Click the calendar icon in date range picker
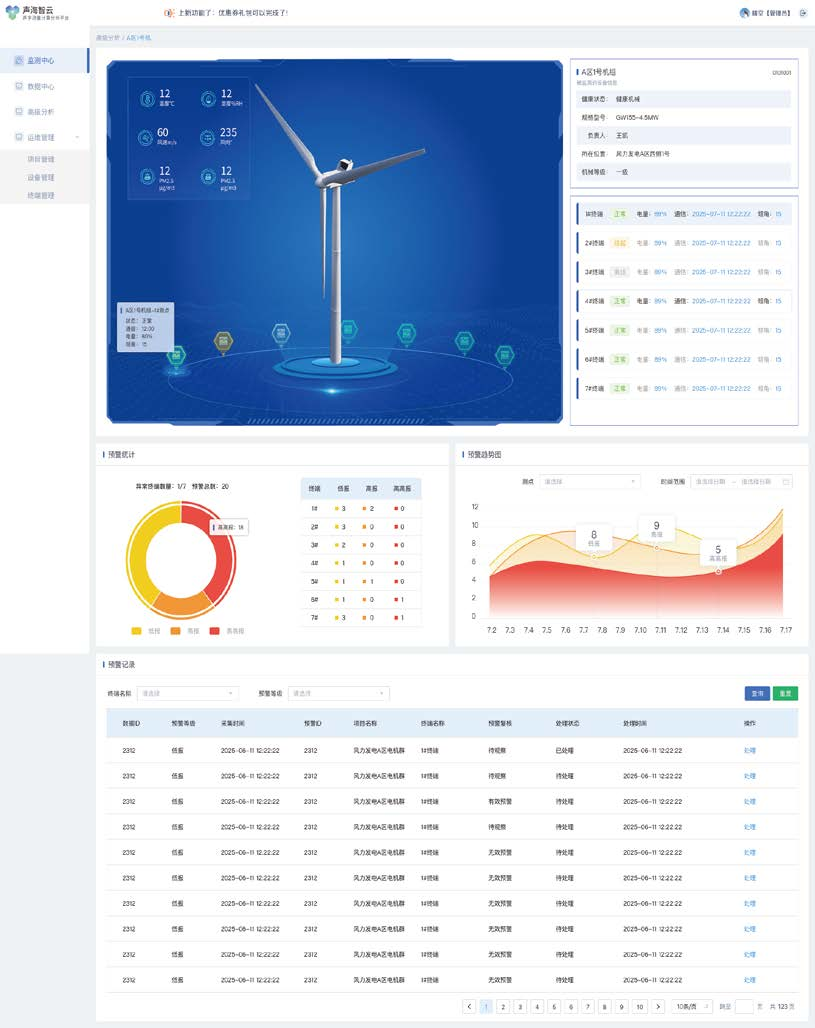Viewport: 815px width, 1028px height. [x=786, y=482]
